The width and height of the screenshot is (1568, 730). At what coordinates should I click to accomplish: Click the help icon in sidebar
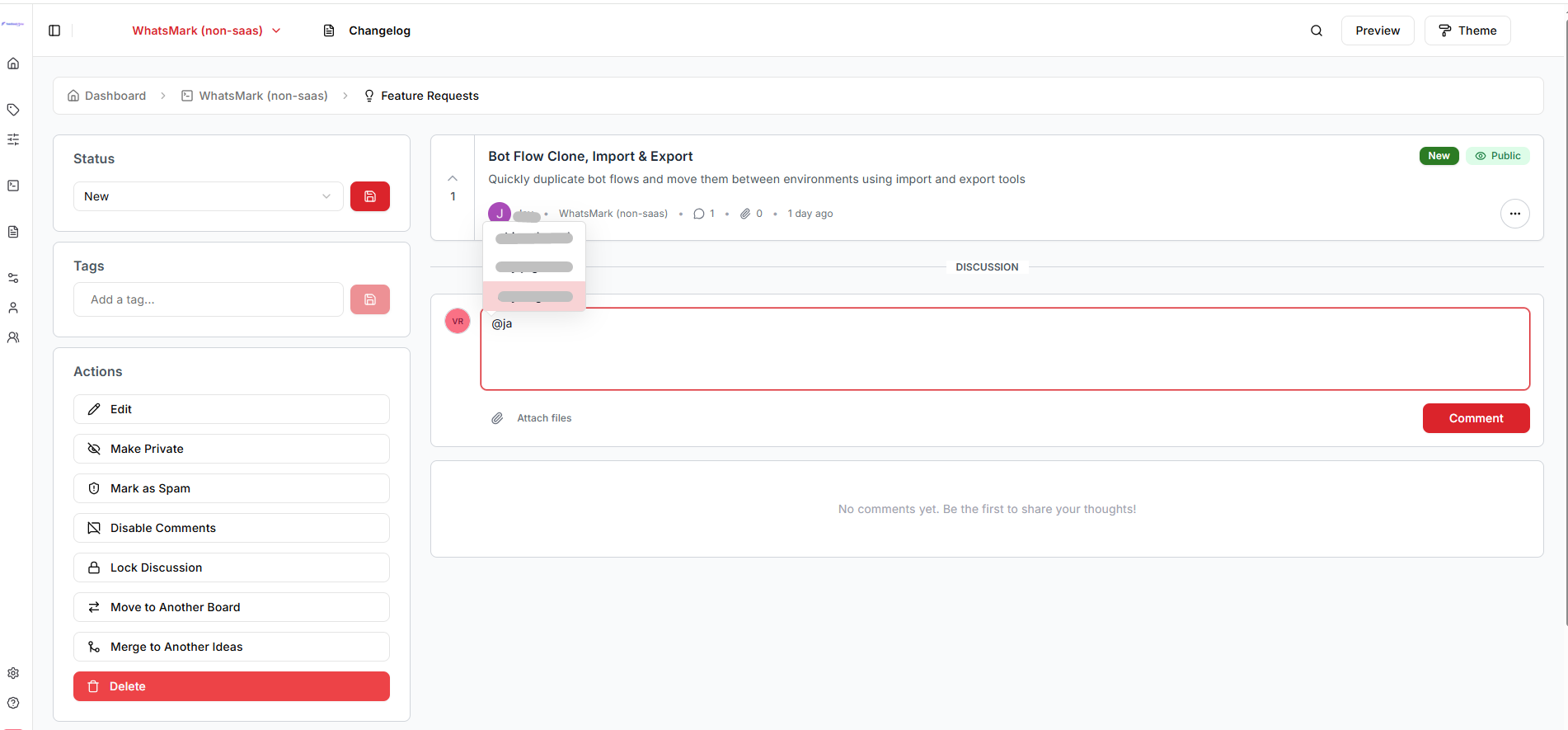click(13, 703)
